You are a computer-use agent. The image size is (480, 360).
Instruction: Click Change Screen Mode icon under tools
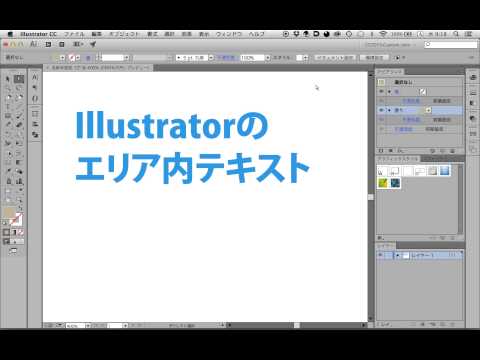pos(13,251)
